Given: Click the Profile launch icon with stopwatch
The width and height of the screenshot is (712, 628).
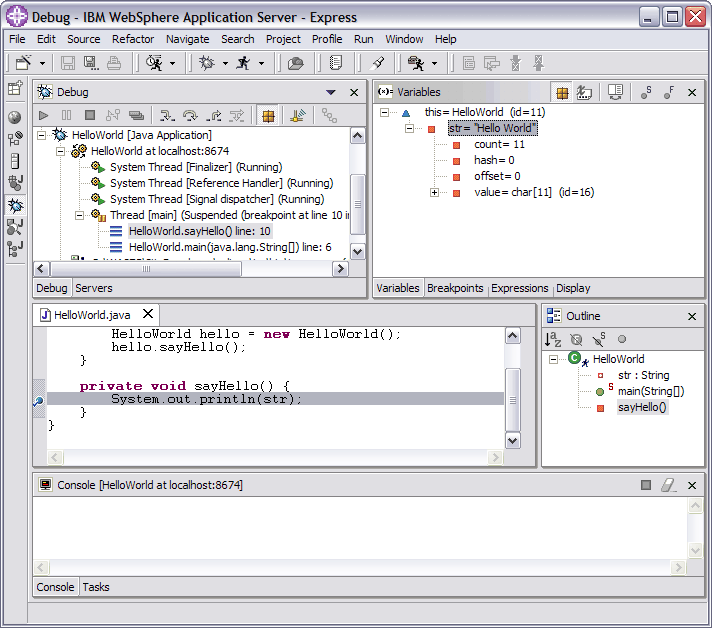Looking at the screenshot, I should 155,63.
